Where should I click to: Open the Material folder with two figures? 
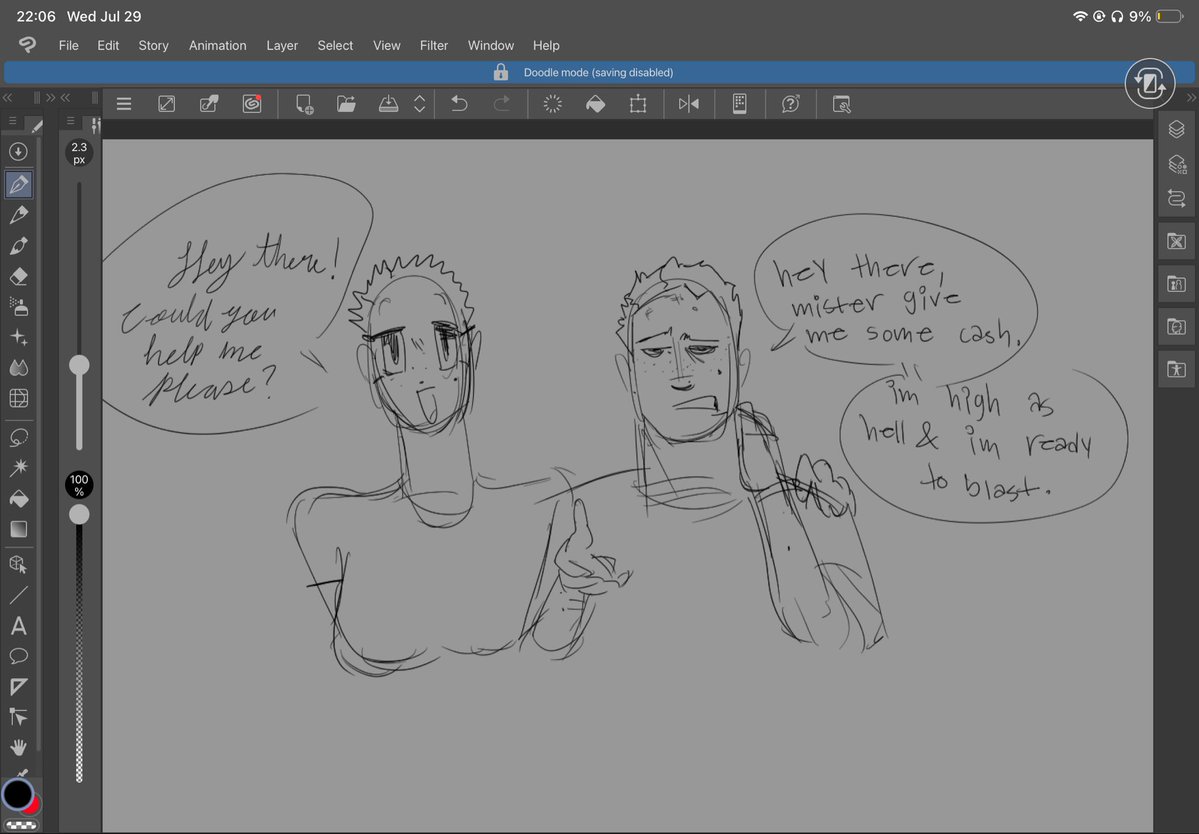click(x=1177, y=284)
